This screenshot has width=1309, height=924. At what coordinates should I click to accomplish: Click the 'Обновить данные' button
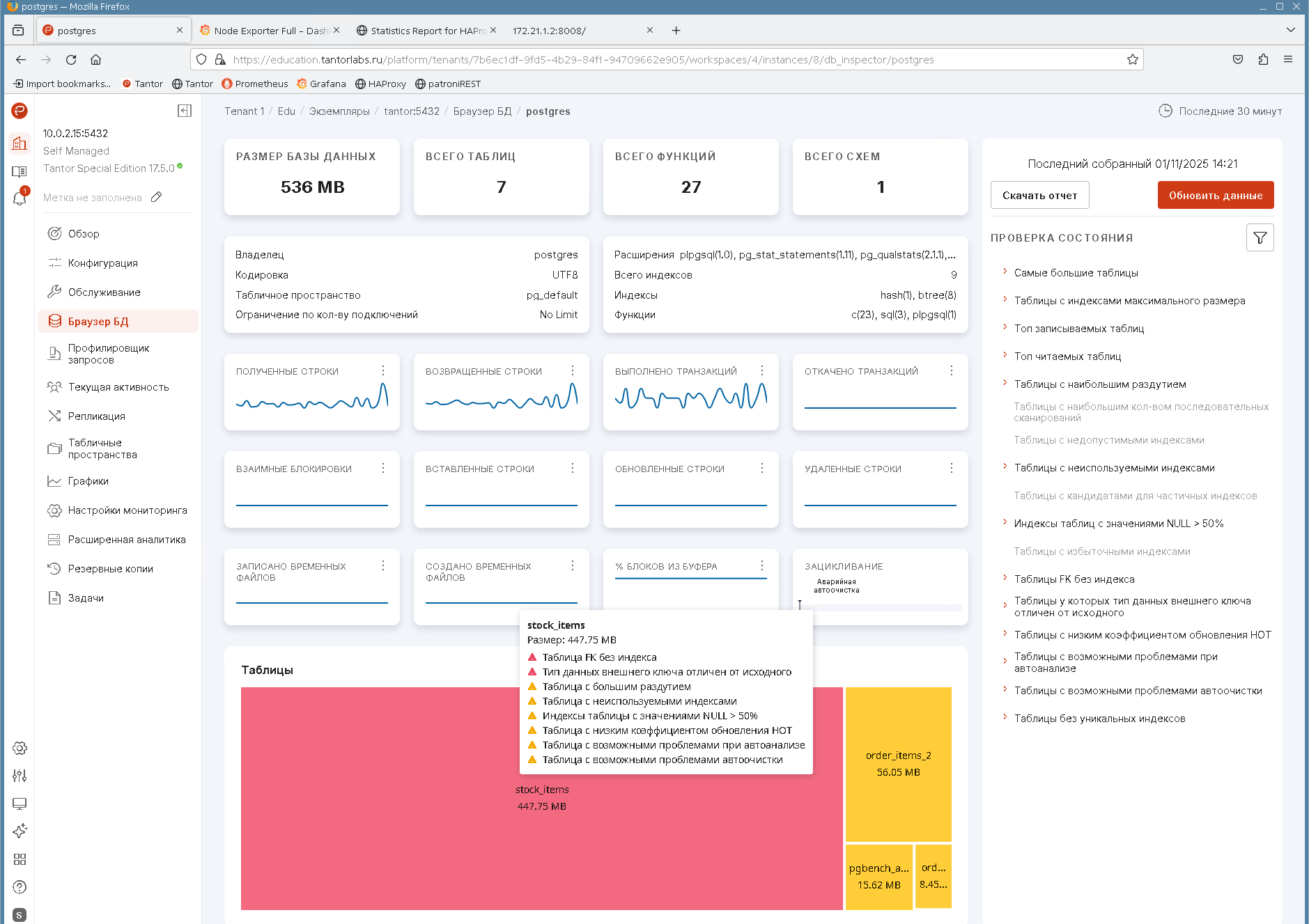[1215, 196]
